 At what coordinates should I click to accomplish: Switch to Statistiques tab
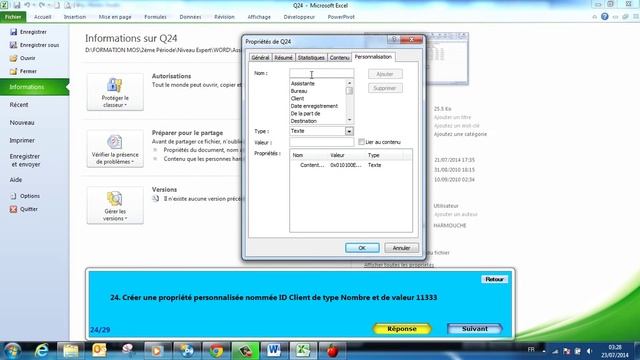311,58
